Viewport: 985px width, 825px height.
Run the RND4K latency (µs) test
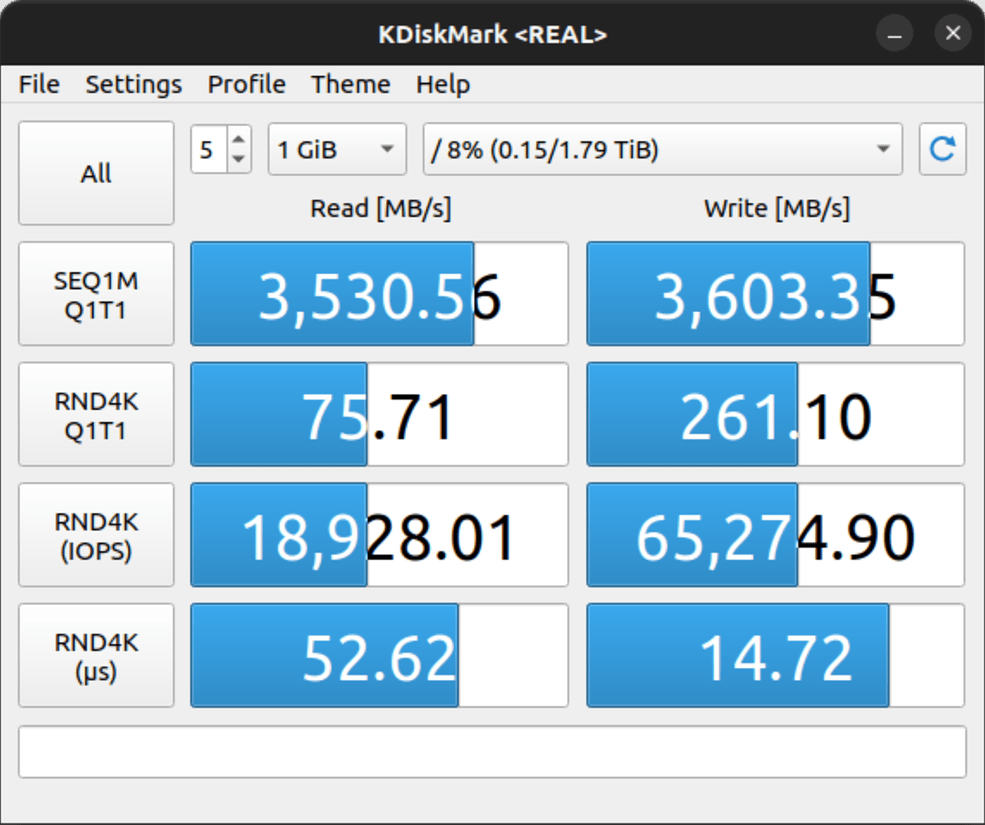point(96,655)
